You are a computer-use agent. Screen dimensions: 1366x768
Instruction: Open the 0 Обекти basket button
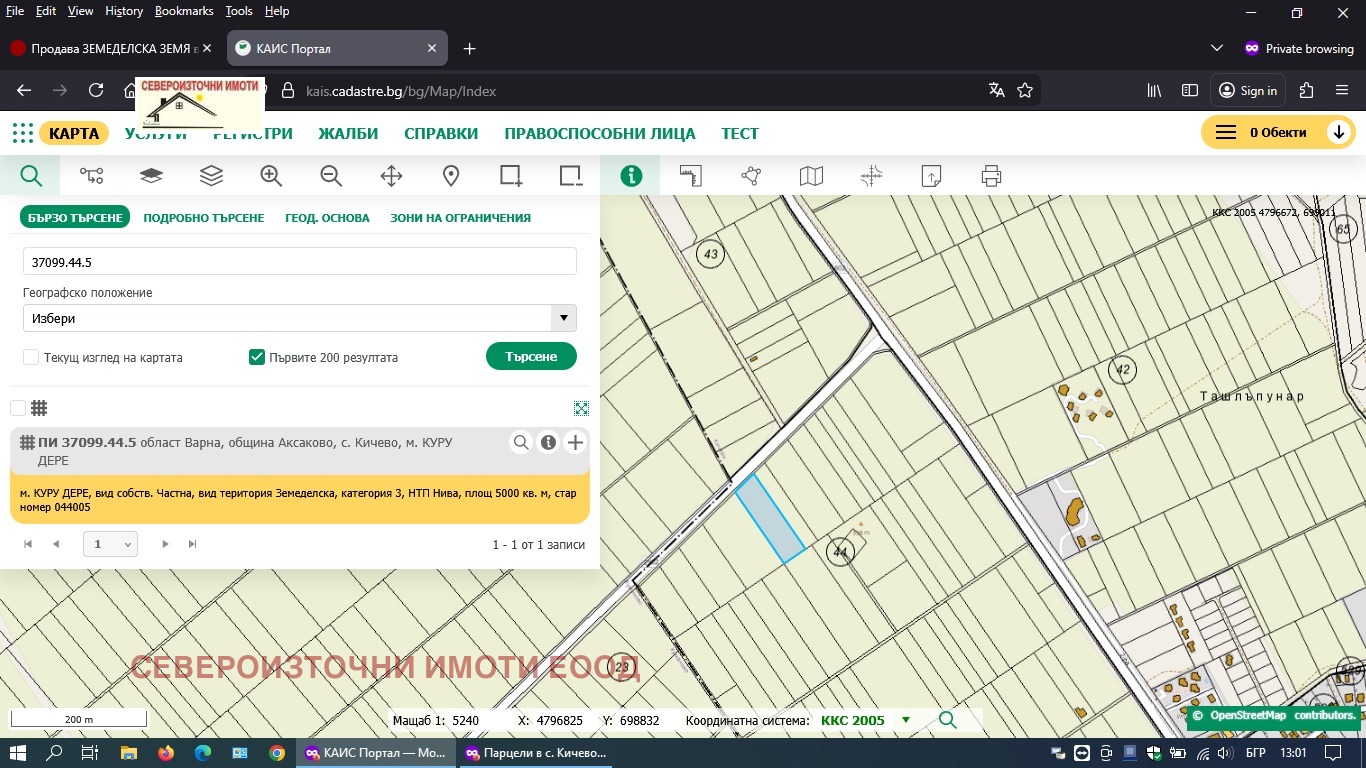(1277, 133)
